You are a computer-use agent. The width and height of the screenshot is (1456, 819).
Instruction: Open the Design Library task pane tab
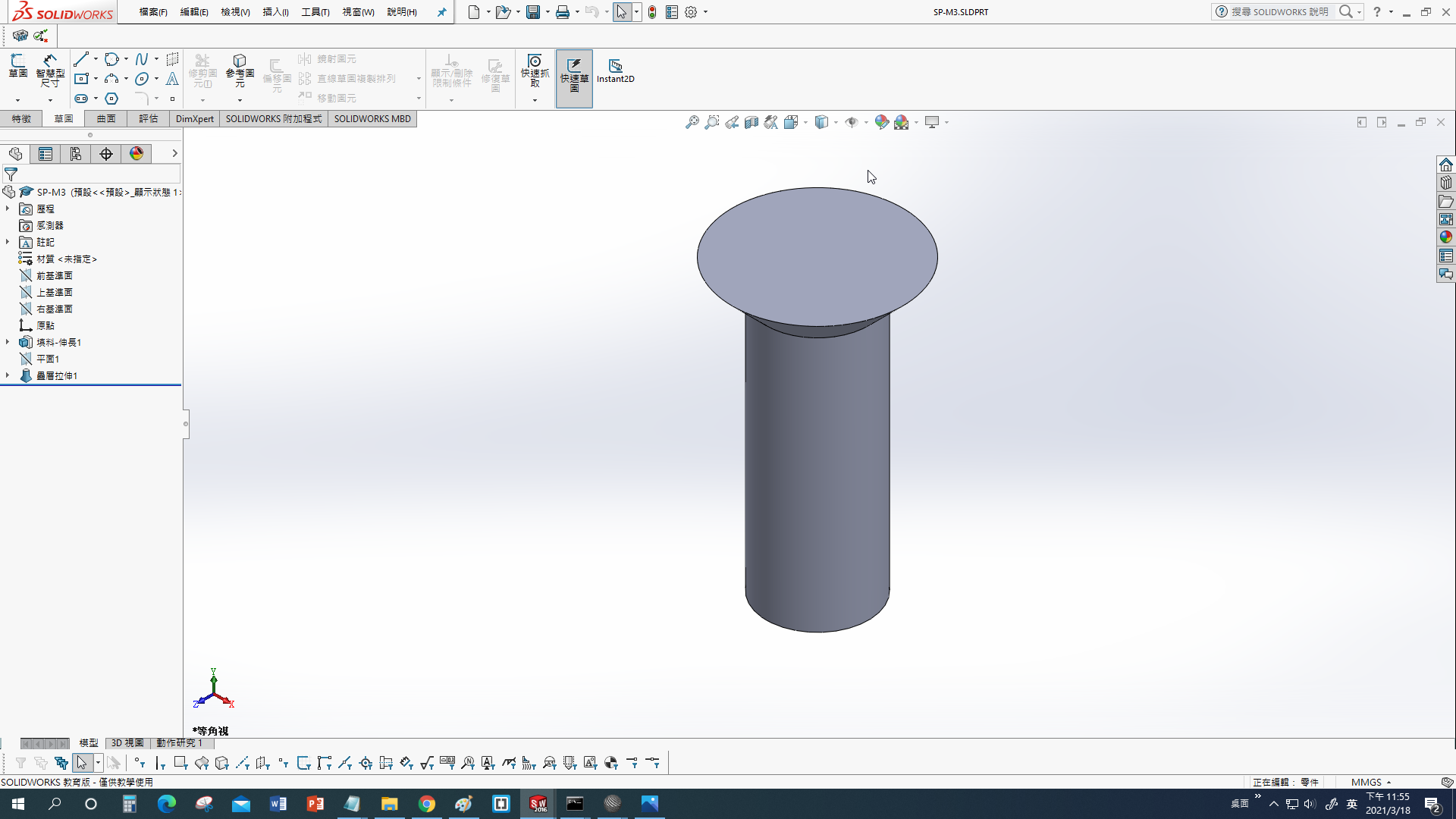pyautogui.click(x=1446, y=183)
